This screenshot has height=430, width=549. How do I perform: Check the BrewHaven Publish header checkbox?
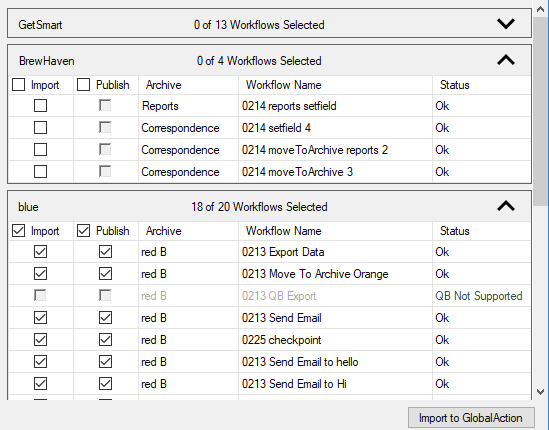(x=83, y=85)
